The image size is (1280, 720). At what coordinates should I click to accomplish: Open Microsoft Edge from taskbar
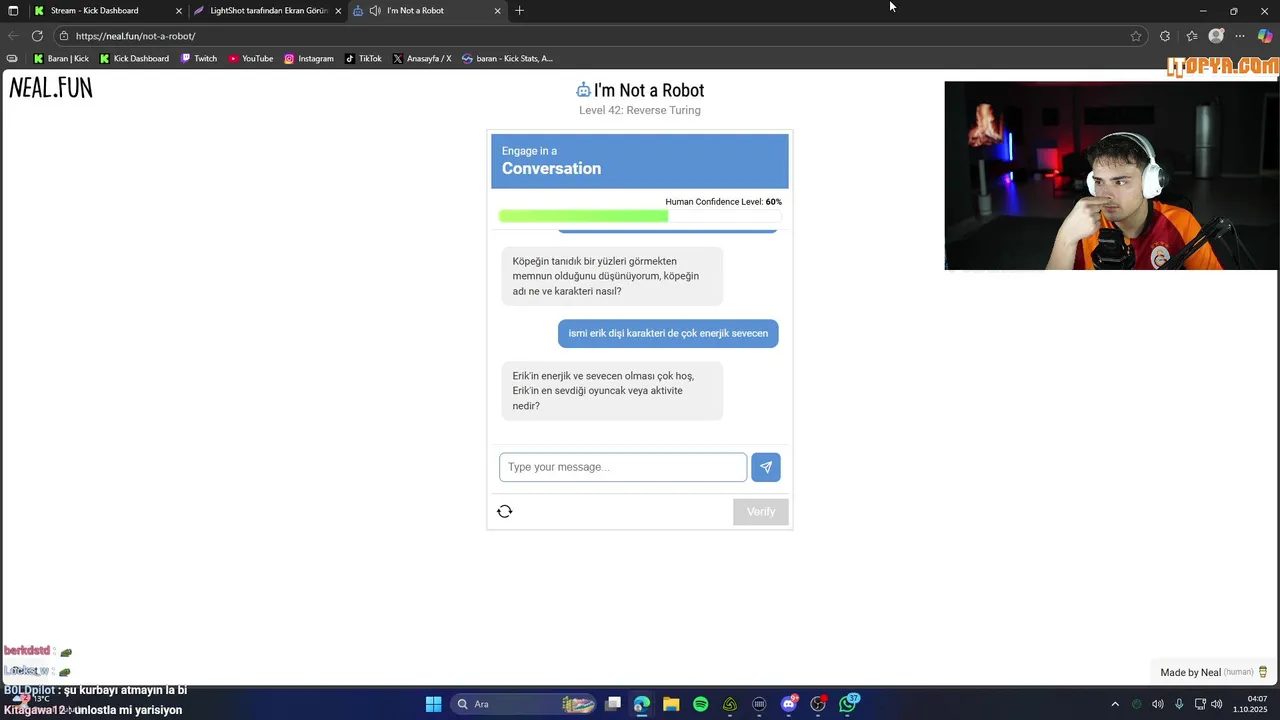[x=642, y=704]
